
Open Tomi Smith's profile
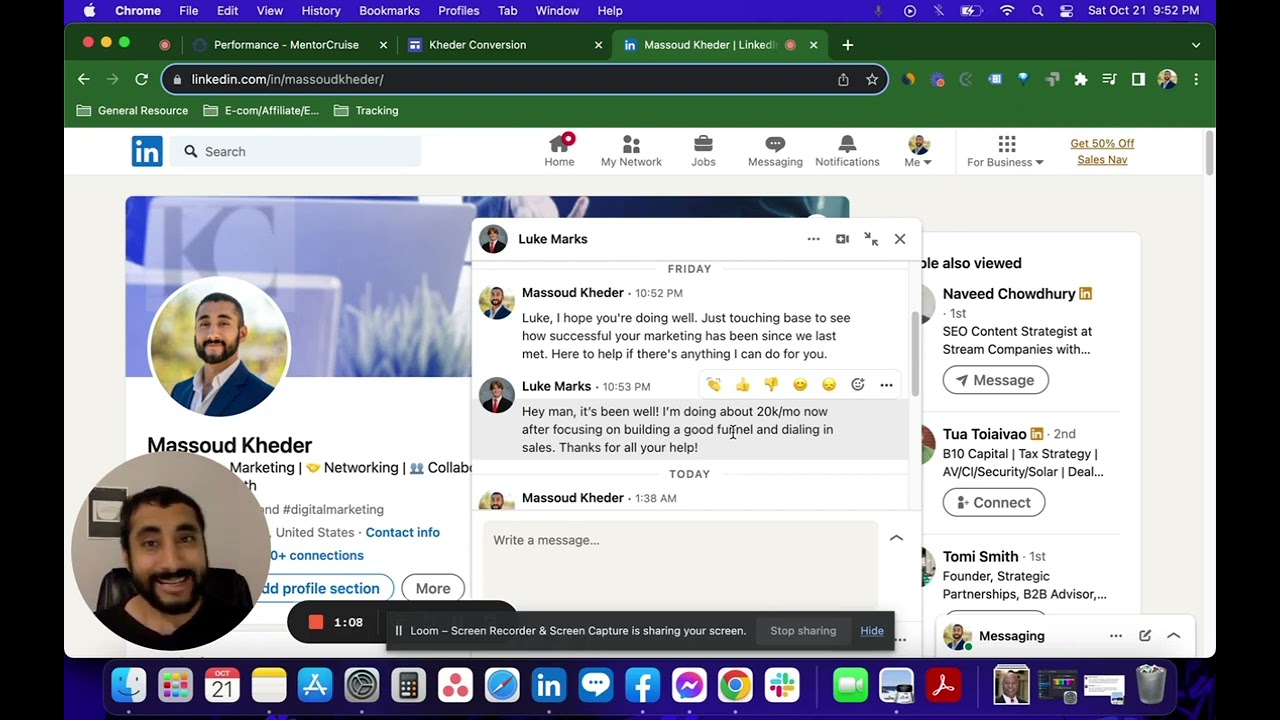980,557
